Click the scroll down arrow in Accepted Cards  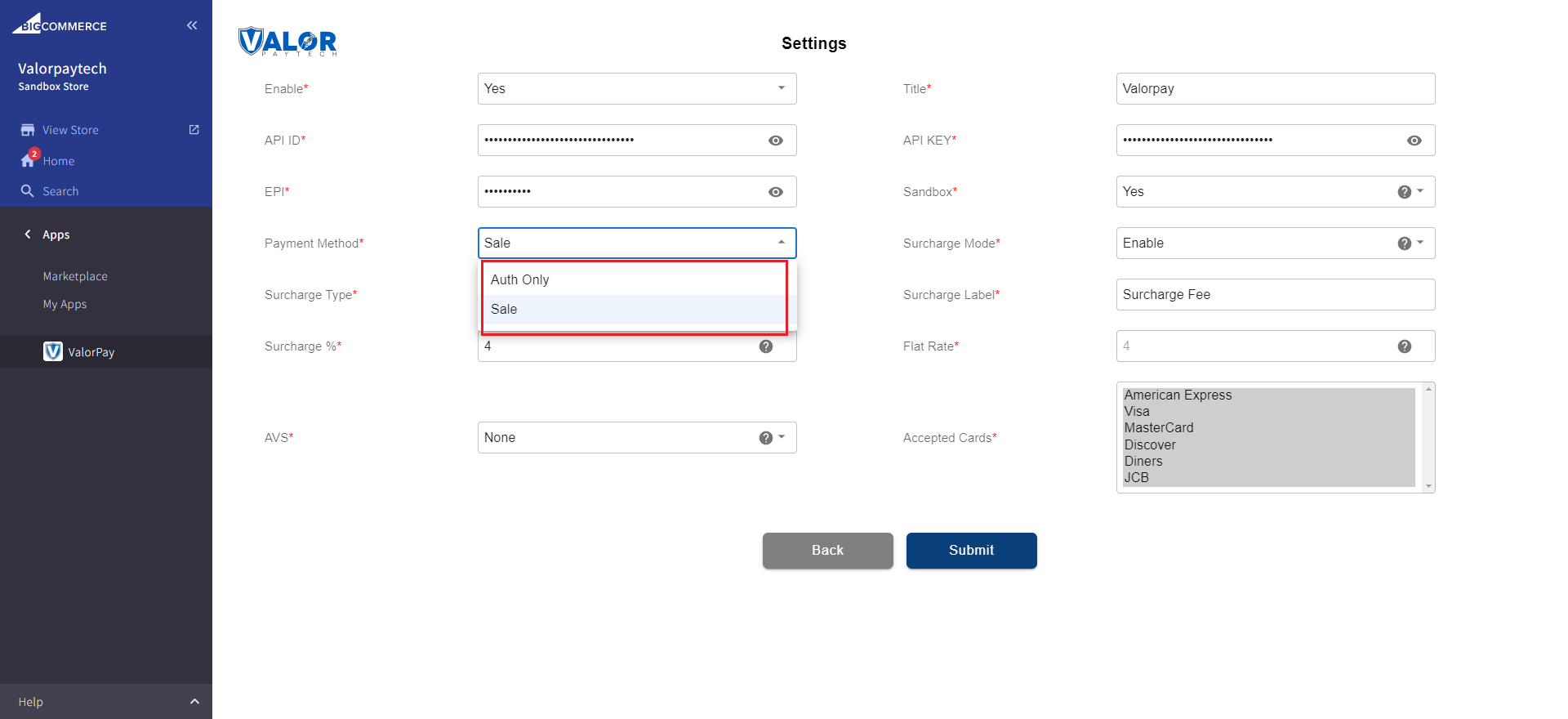[x=1428, y=486]
